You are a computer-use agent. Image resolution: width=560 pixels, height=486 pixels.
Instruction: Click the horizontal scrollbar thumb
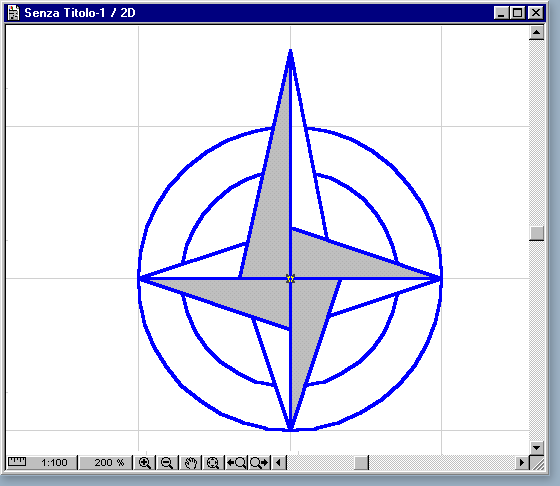(x=361, y=463)
